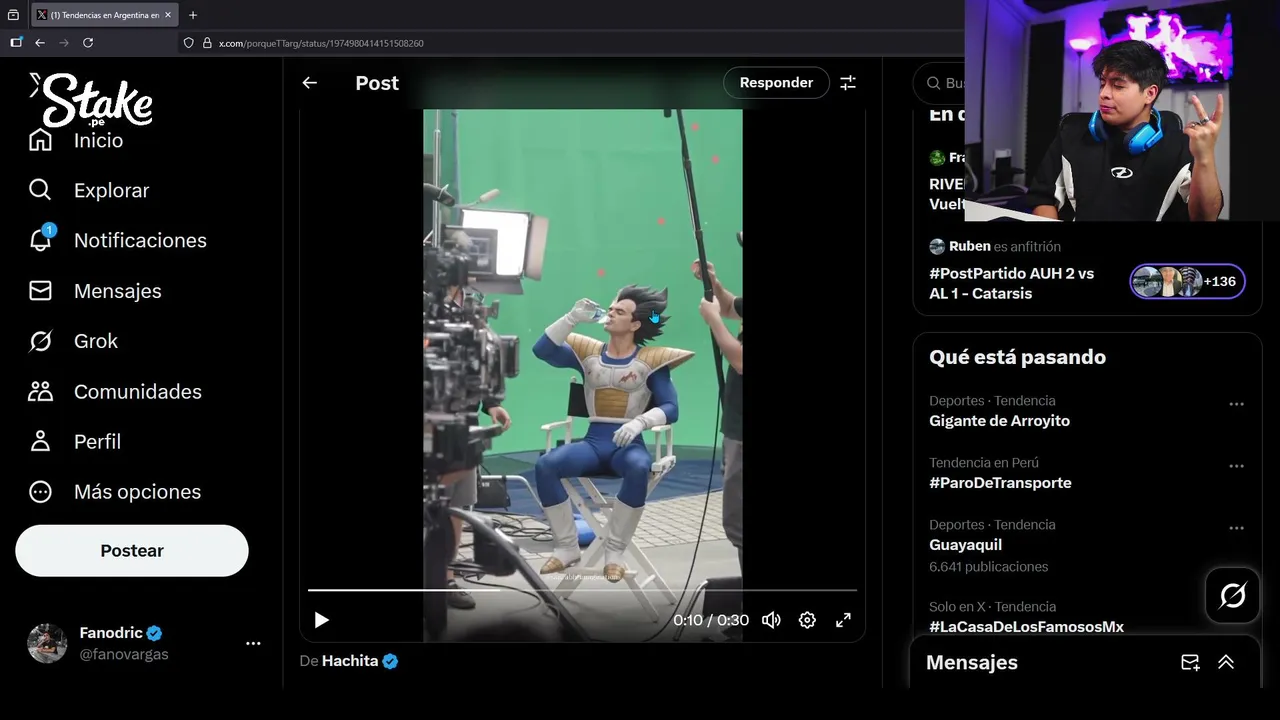
Task: Mute the video volume icon
Action: (x=771, y=620)
